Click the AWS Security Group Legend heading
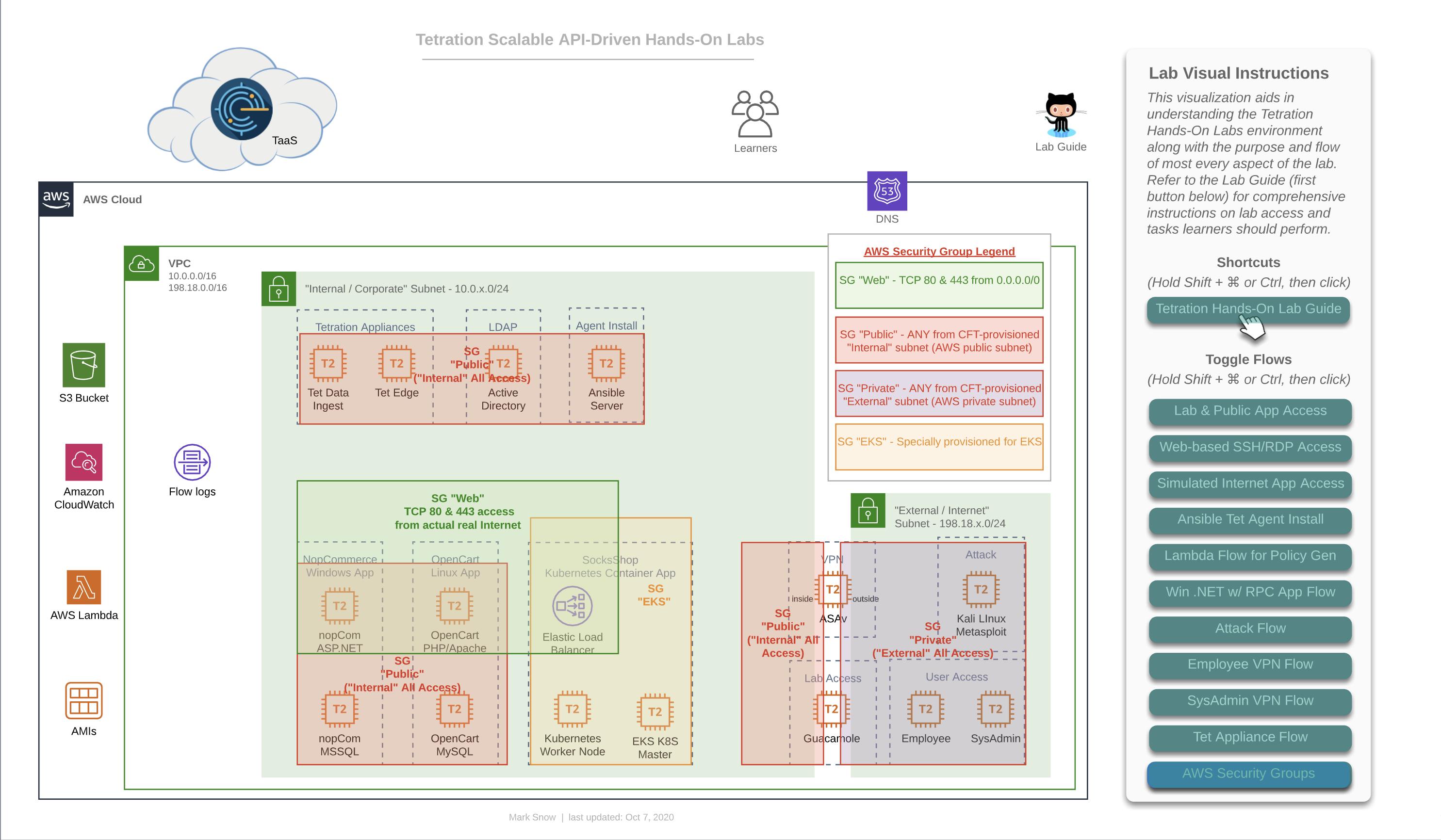 939,251
